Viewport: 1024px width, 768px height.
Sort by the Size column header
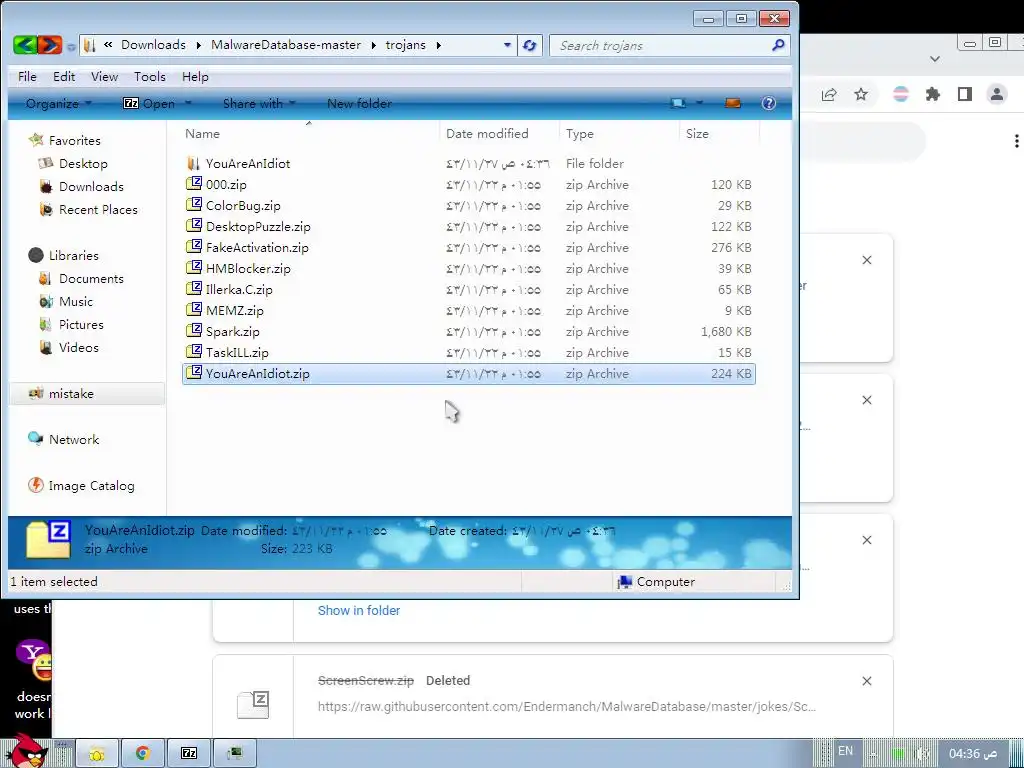pos(697,133)
